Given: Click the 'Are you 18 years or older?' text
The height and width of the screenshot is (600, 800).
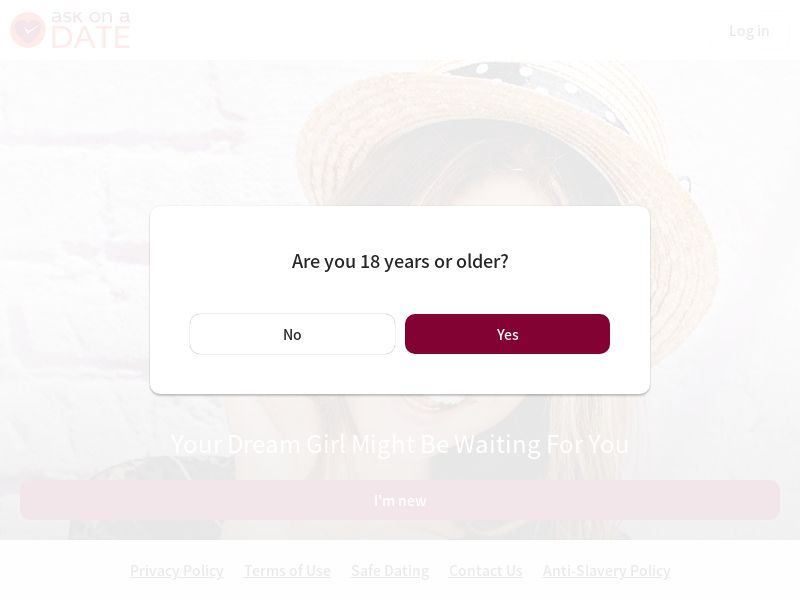Looking at the screenshot, I should coord(400,261).
